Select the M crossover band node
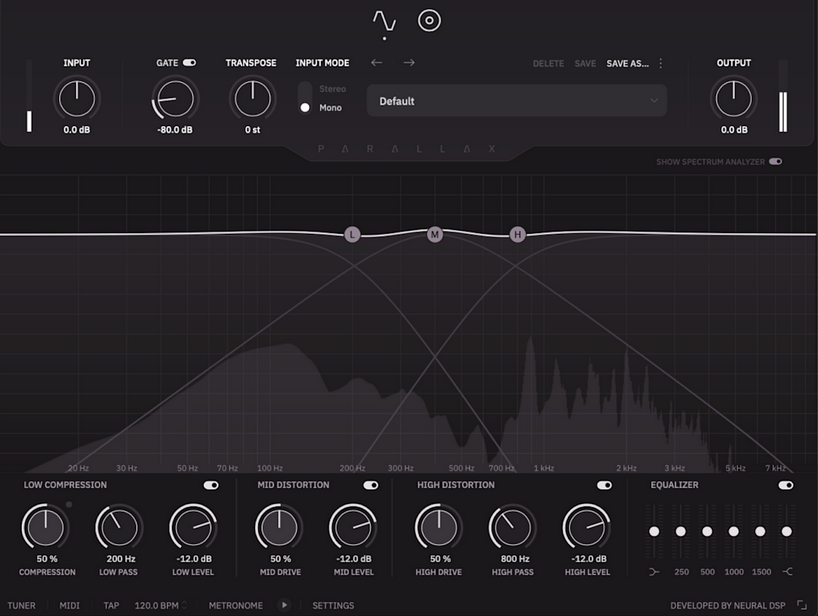 (x=435, y=235)
